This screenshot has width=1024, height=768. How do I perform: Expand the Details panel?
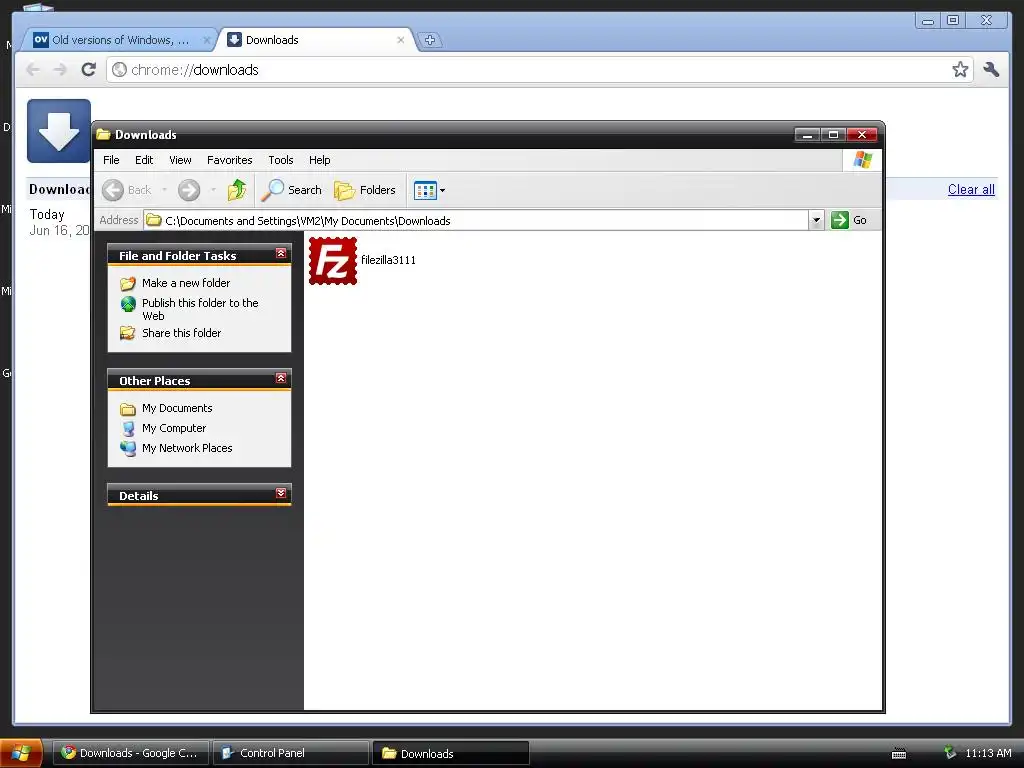281,493
